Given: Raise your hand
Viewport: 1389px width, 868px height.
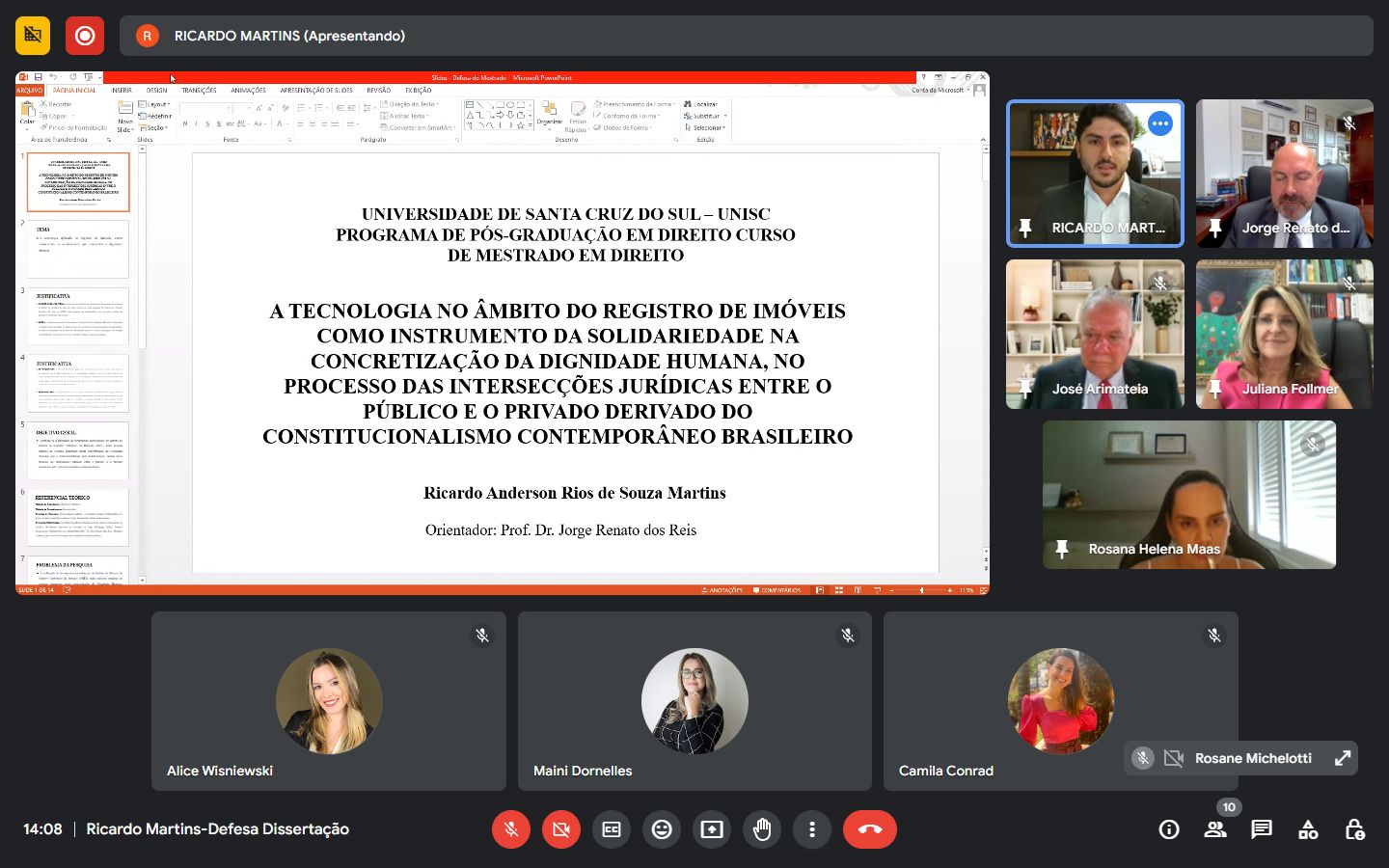Looking at the screenshot, I should click(x=762, y=829).
